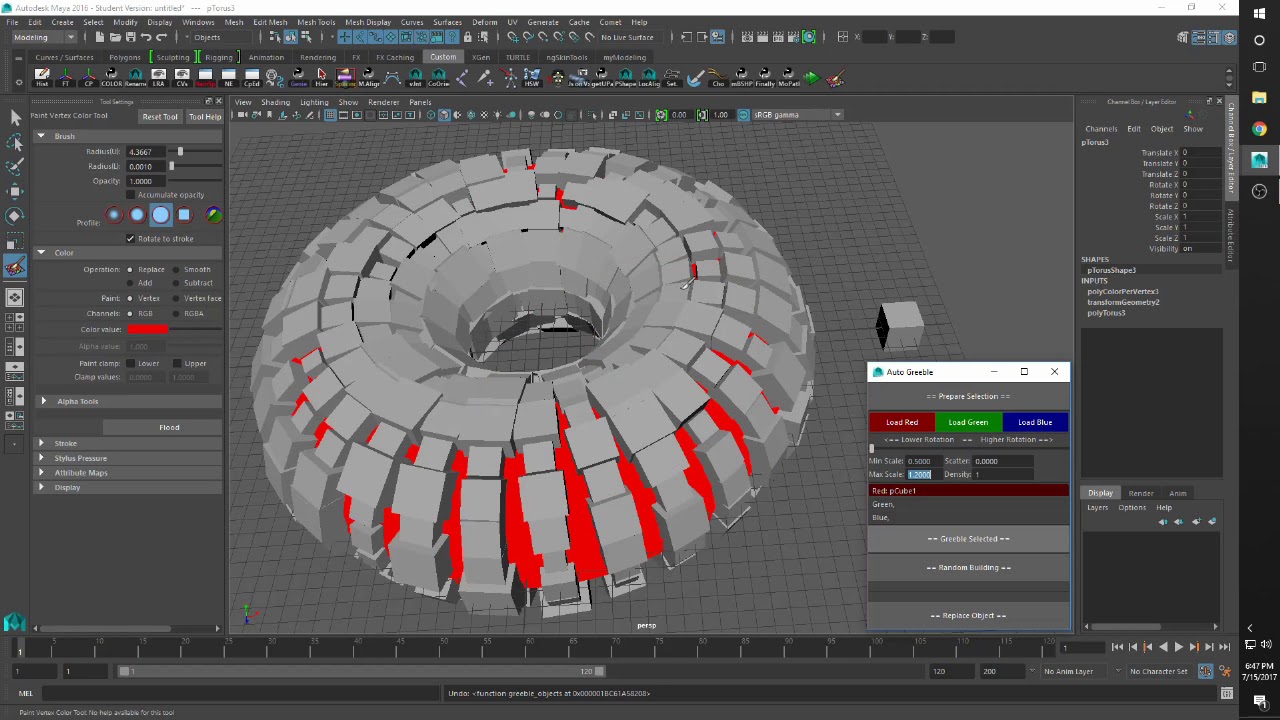Open the Mesh Tools menu
The width and height of the screenshot is (1280, 720).
(x=316, y=22)
